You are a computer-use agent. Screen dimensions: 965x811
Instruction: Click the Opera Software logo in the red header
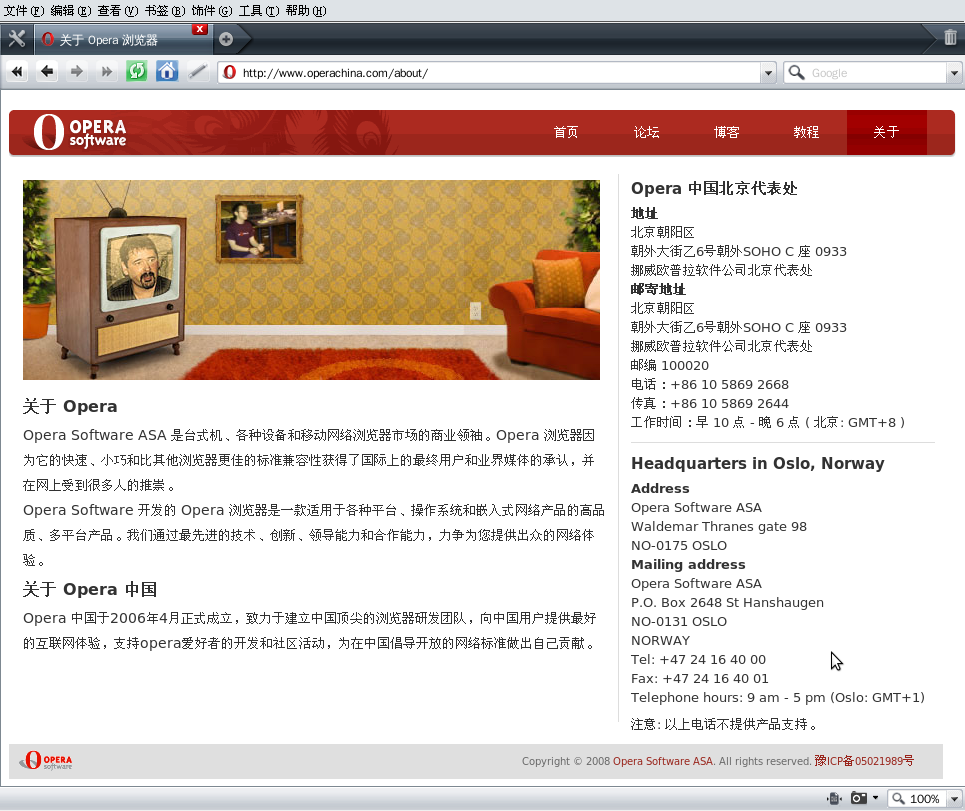pos(80,132)
